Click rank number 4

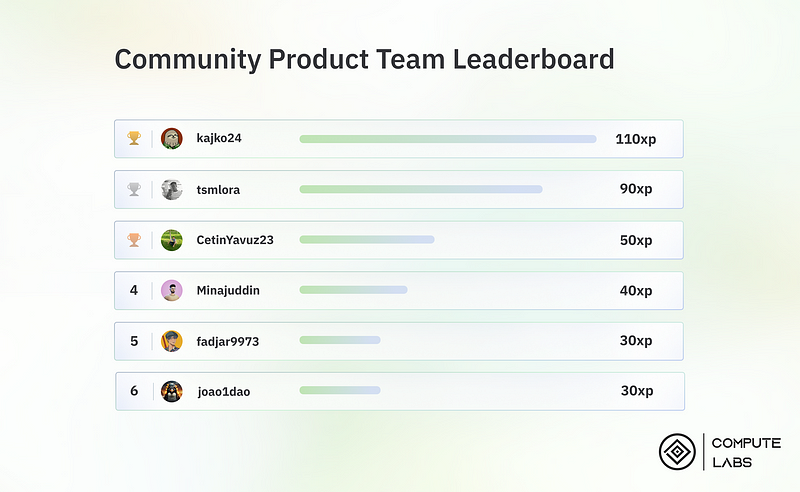pyautogui.click(x=134, y=291)
